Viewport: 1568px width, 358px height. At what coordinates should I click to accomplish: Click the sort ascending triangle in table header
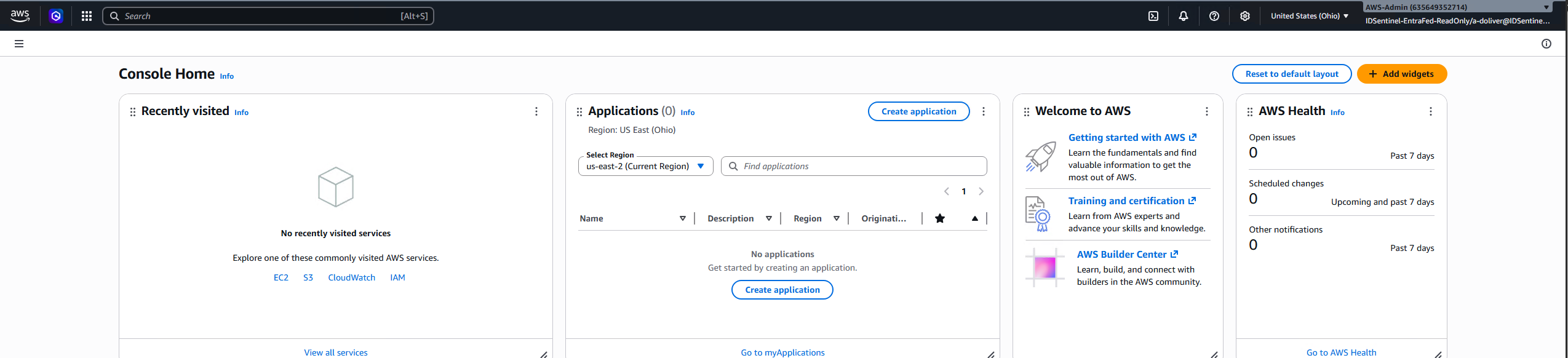pos(975,218)
